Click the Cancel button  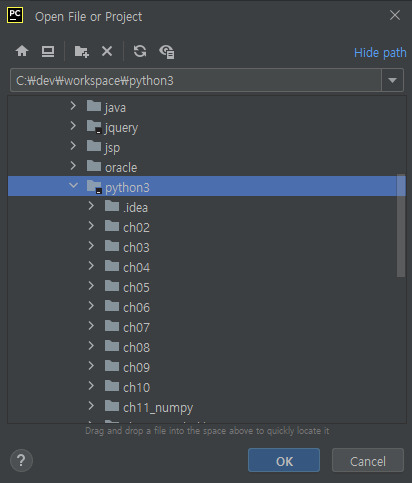[x=368, y=461]
